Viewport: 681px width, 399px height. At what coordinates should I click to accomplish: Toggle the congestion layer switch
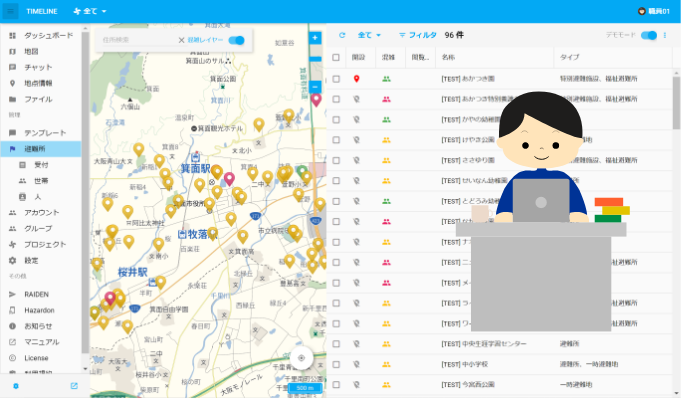point(237,40)
